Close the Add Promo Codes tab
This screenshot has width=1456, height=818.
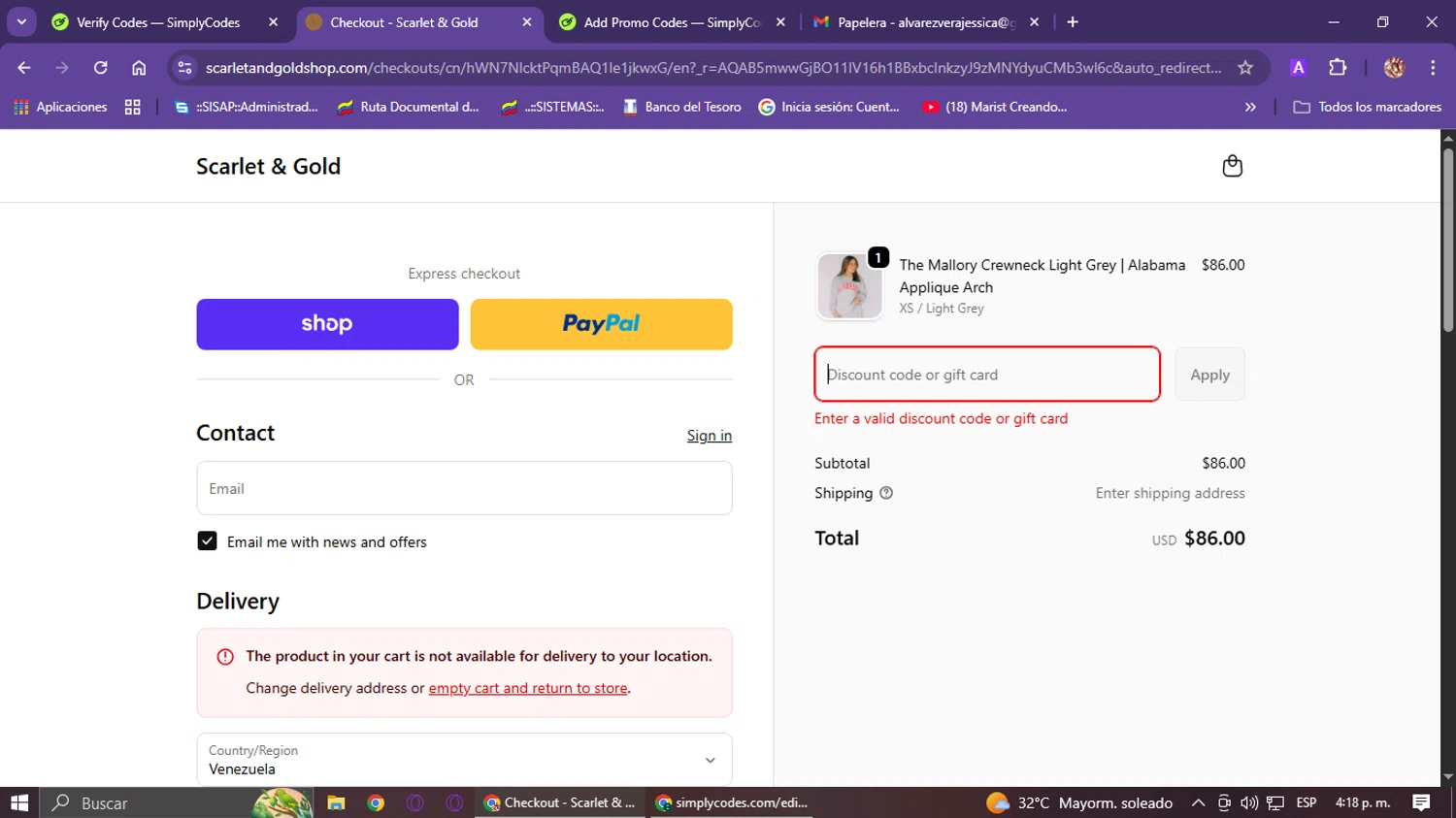coord(780,22)
